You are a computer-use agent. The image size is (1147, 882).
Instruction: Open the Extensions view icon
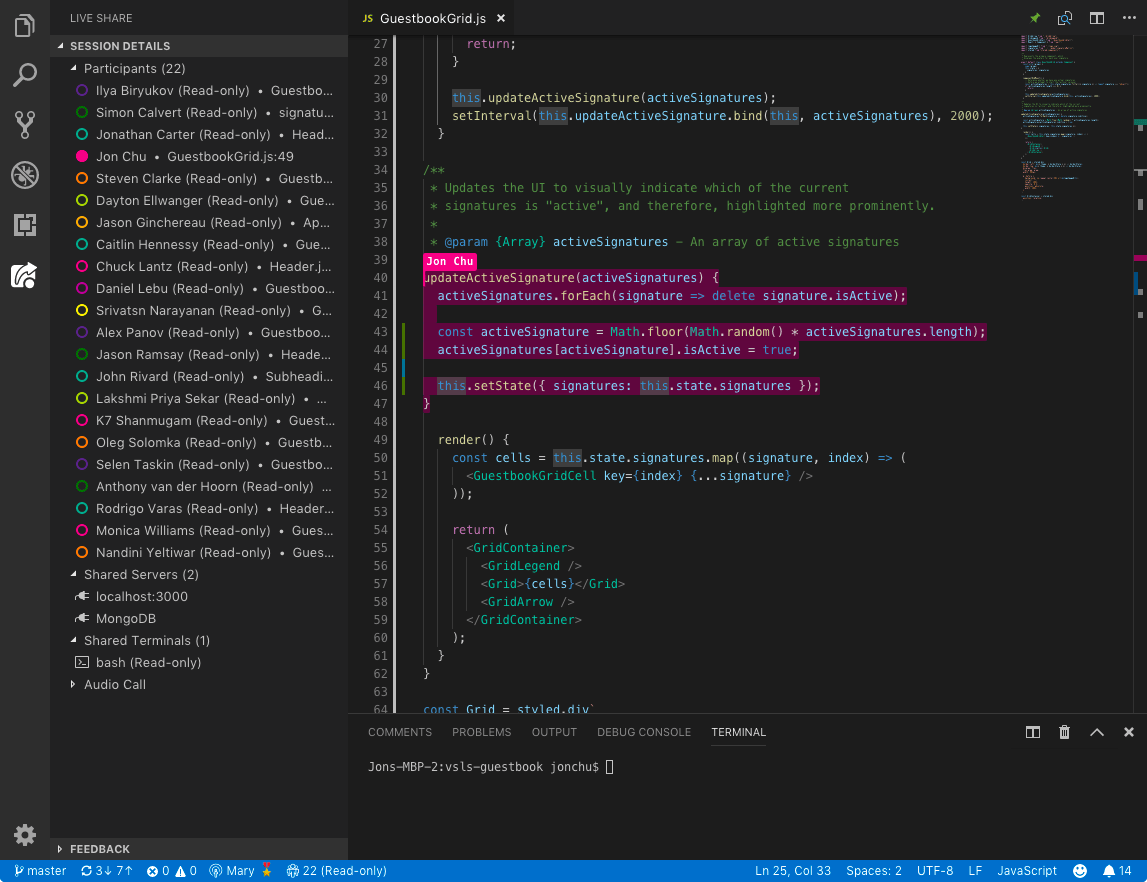click(25, 225)
